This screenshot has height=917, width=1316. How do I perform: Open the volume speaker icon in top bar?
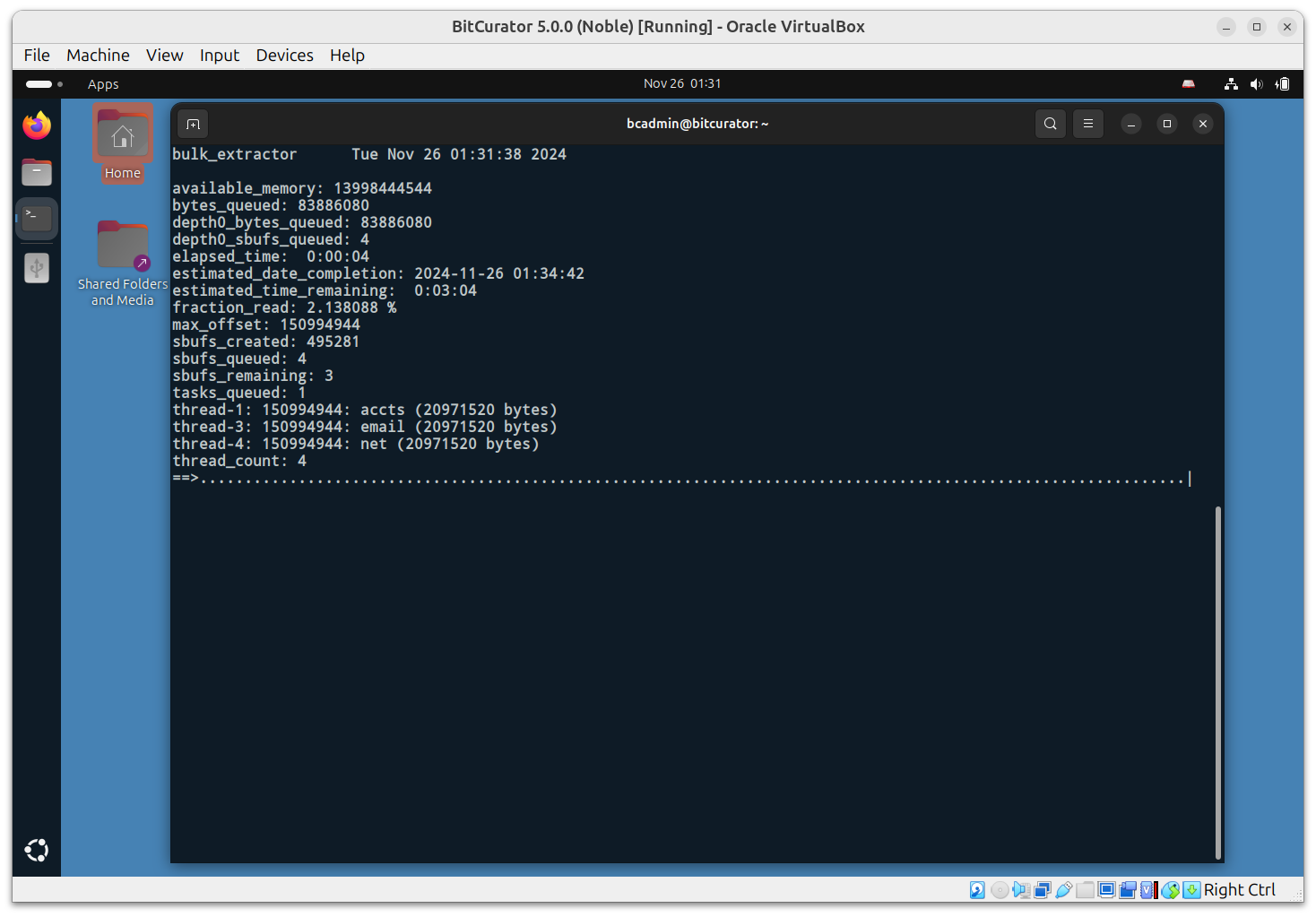click(1256, 84)
